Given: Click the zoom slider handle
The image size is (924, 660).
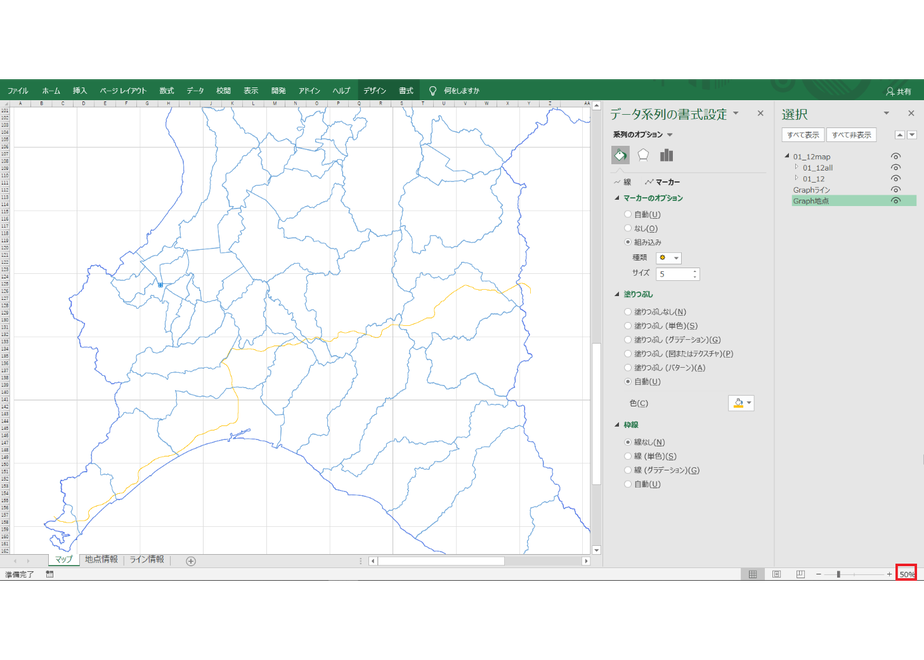Looking at the screenshot, I should [x=839, y=574].
